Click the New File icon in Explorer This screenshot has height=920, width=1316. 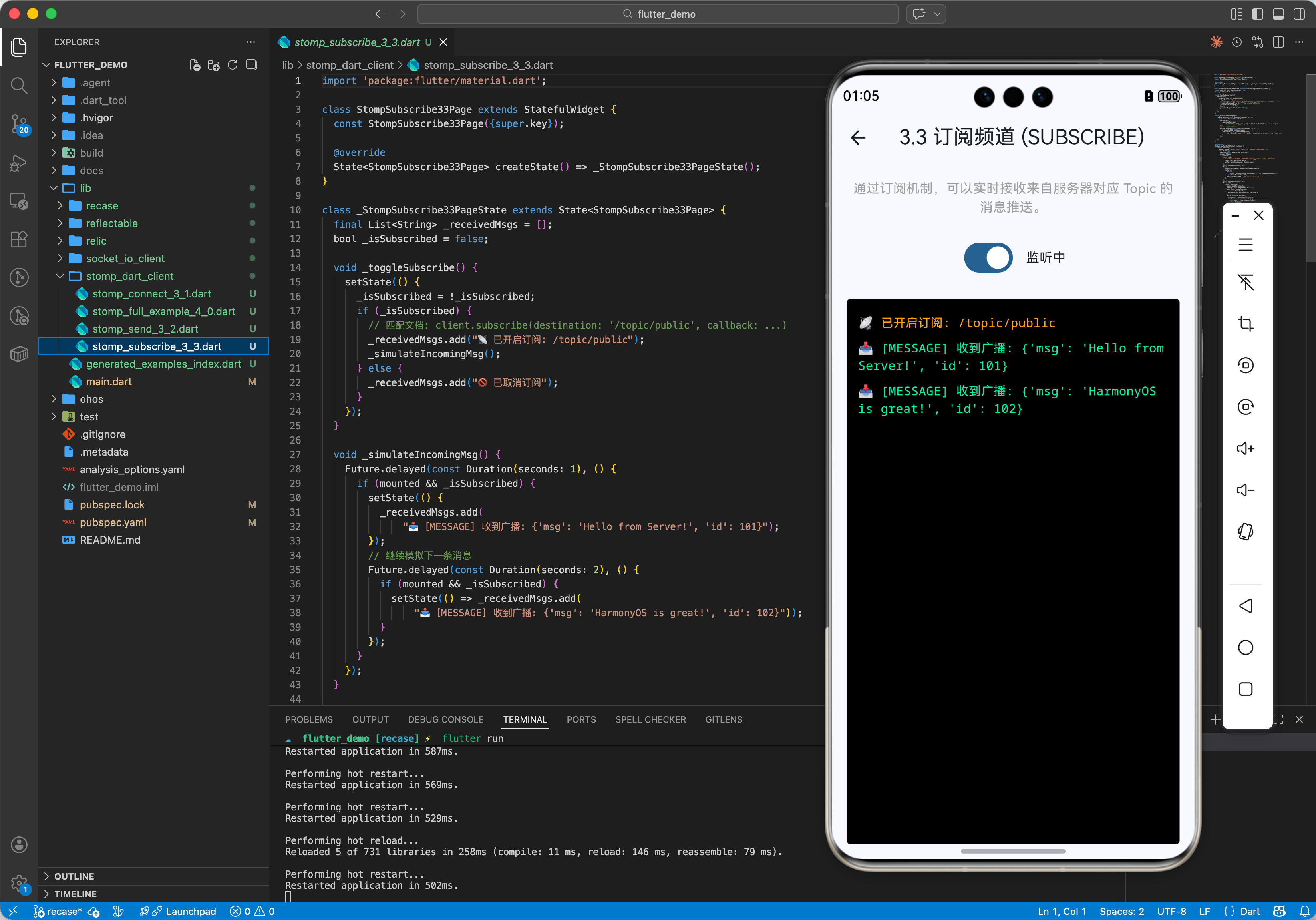pos(195,66)
